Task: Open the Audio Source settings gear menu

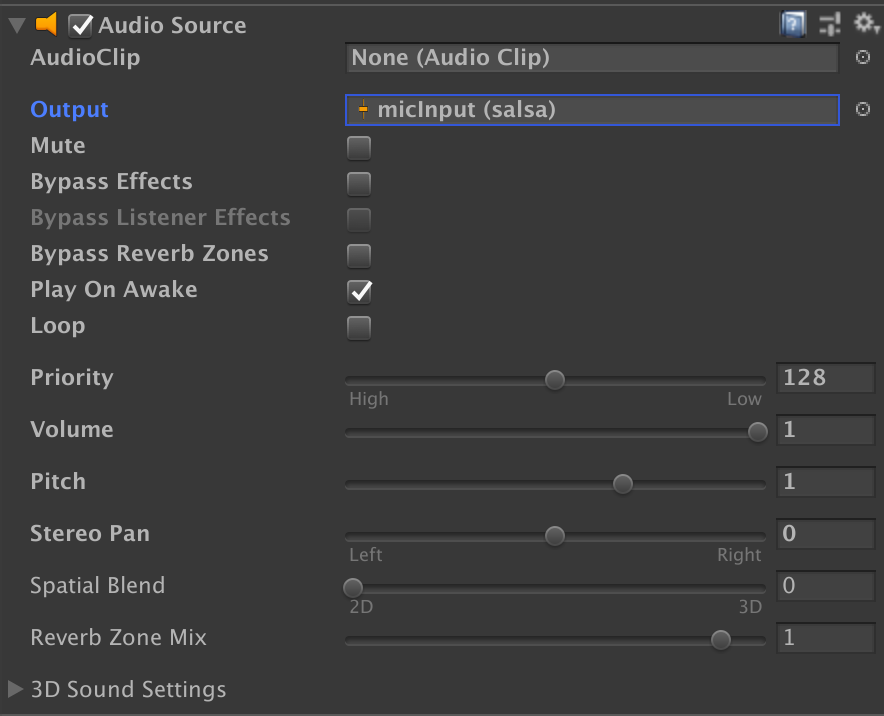Action: 864,25
